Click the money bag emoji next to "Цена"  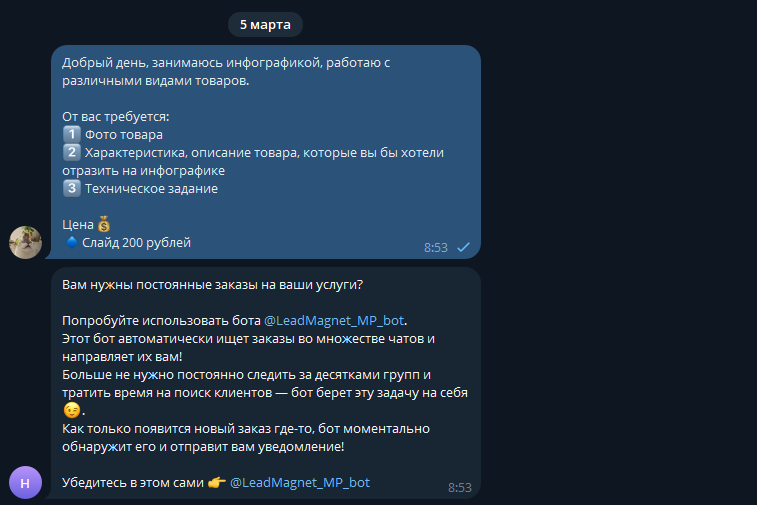pos(104,224)
